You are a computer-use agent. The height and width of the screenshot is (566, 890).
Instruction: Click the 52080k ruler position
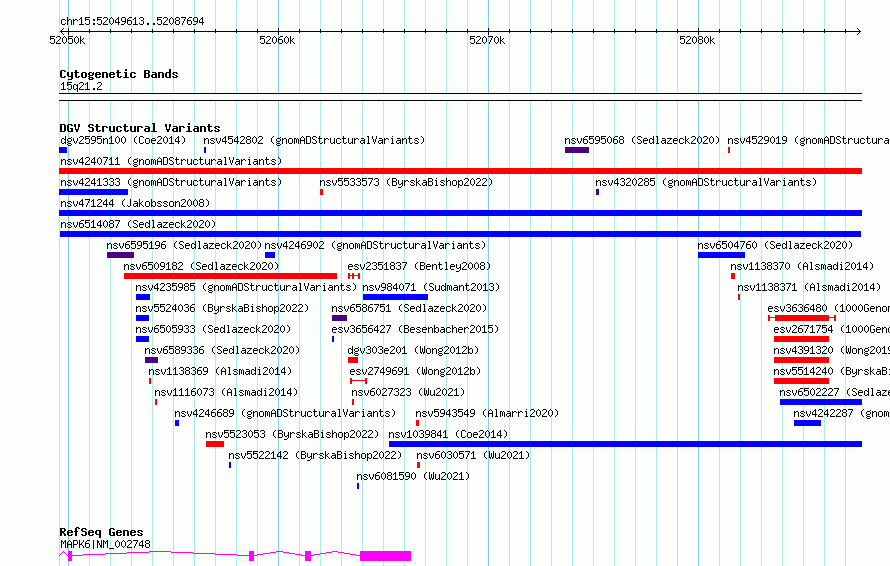point(697,40)
